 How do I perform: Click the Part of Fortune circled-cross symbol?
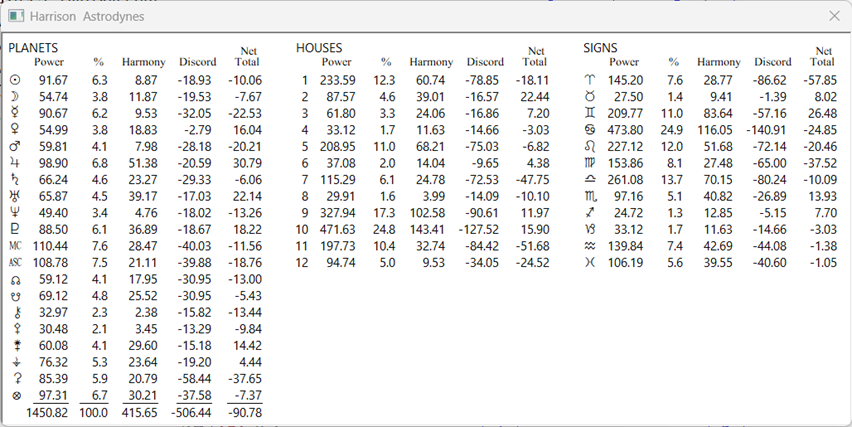tap(15, 396)
